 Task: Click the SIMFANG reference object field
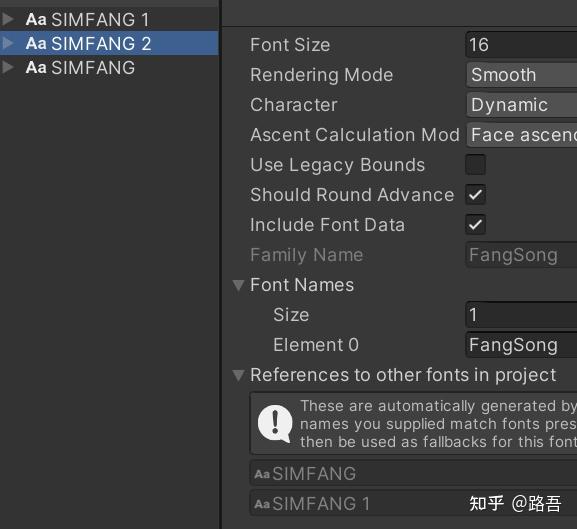click(x=414, y=473)
